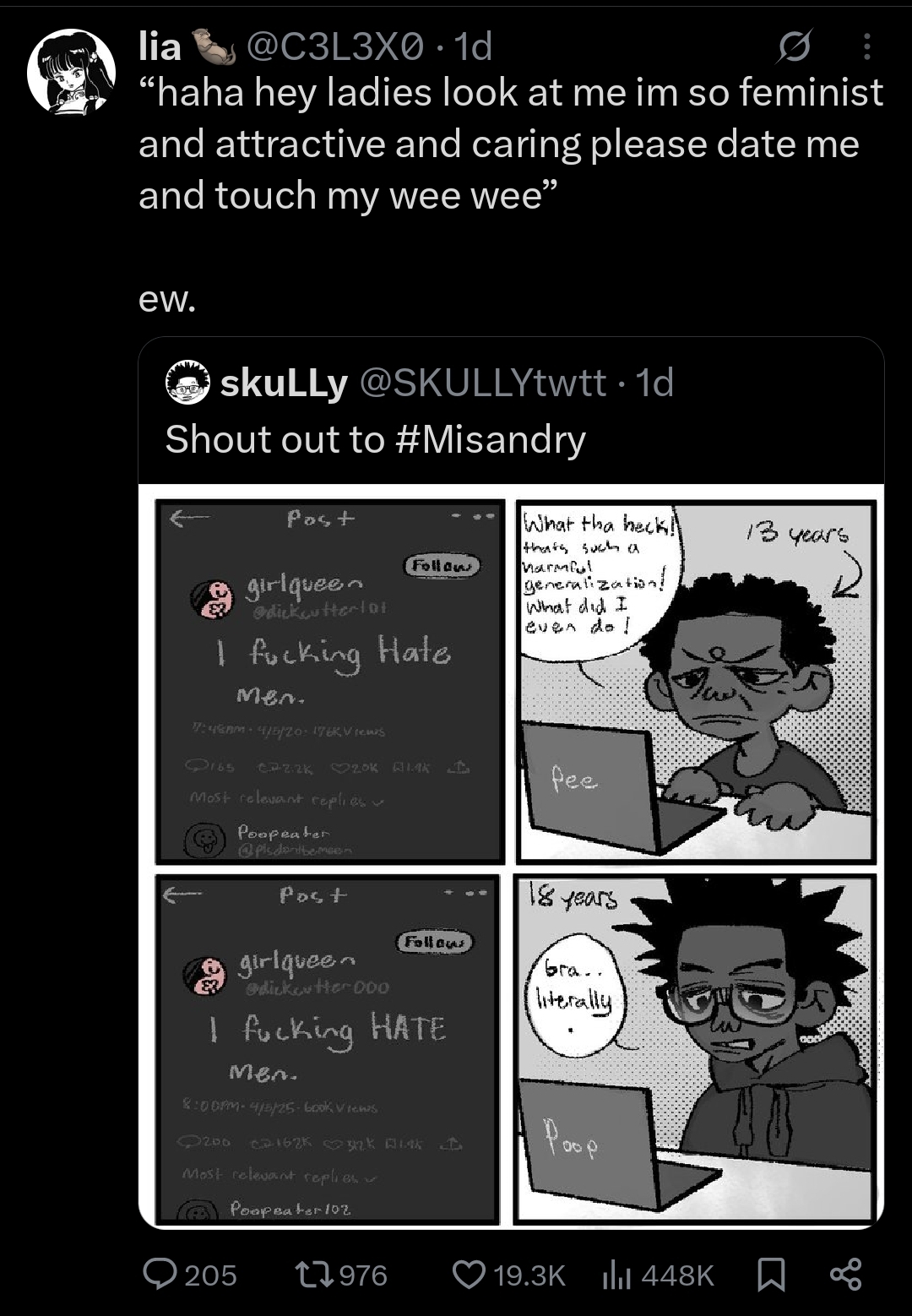Bookmark this post

[x=769, y=1274]
